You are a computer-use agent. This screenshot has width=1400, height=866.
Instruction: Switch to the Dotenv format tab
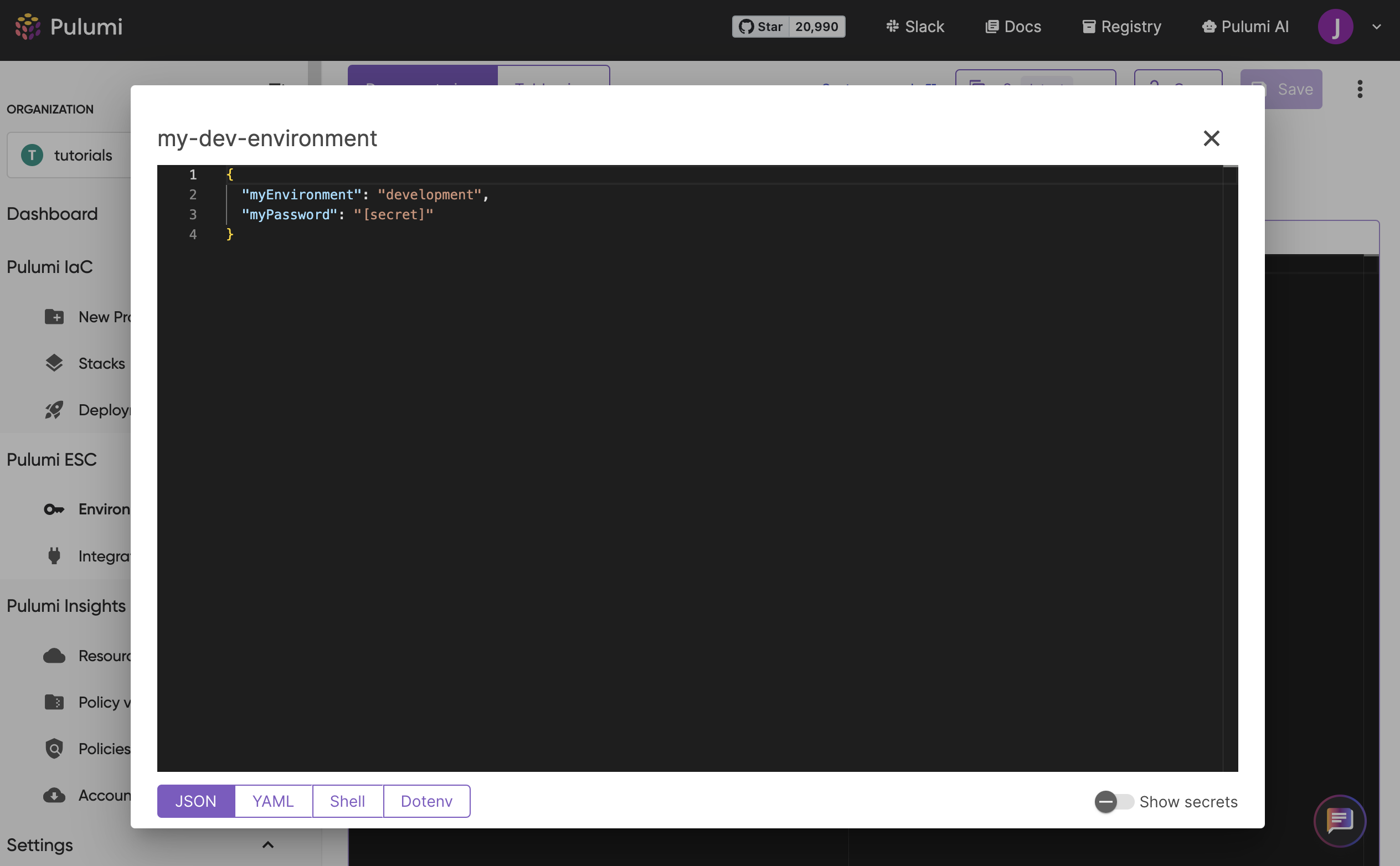tap(426, 801)
